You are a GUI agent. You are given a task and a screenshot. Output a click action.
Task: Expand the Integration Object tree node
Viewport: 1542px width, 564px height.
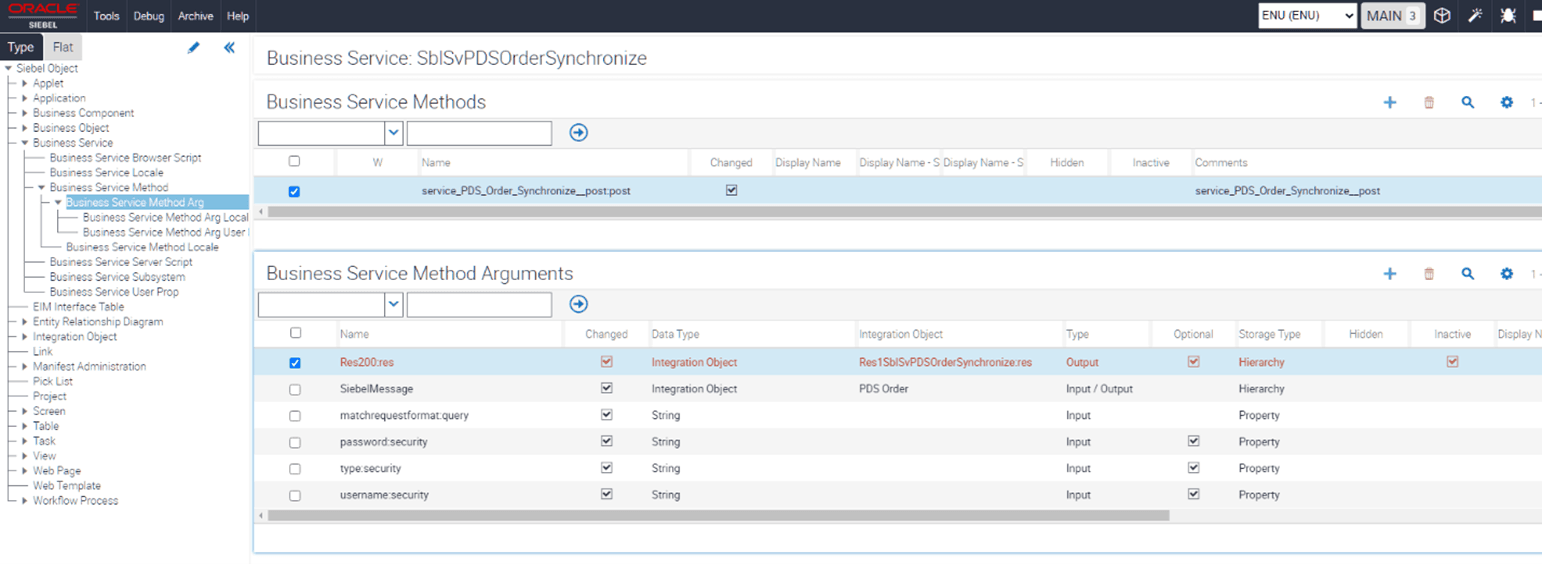[x=25, y=337]
